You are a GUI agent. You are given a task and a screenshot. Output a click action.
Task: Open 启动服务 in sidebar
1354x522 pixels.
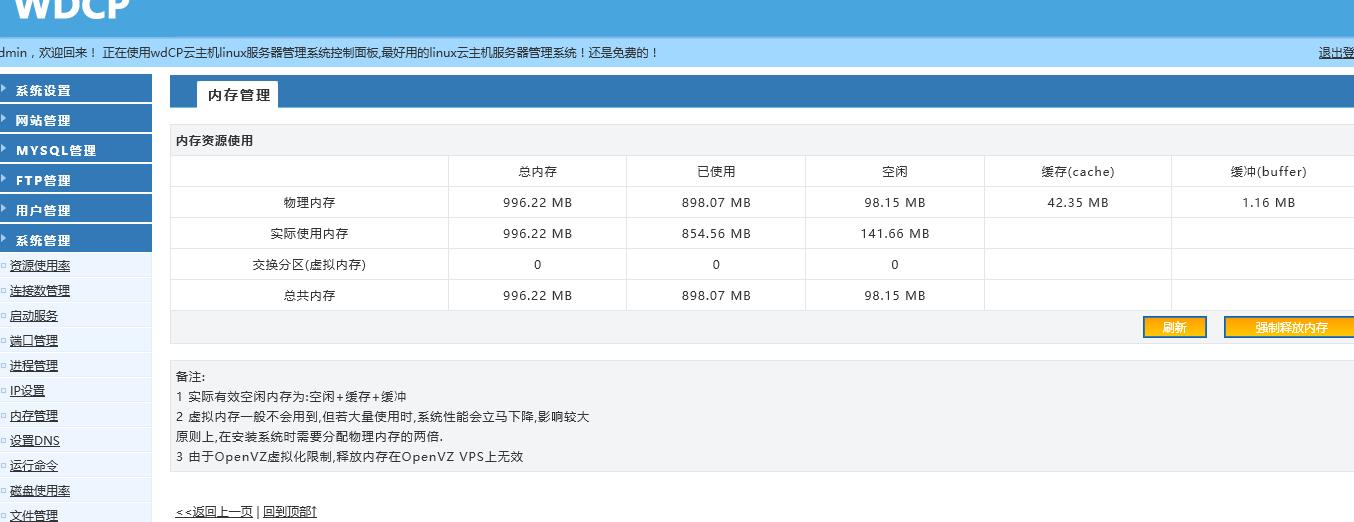point(34,316)
